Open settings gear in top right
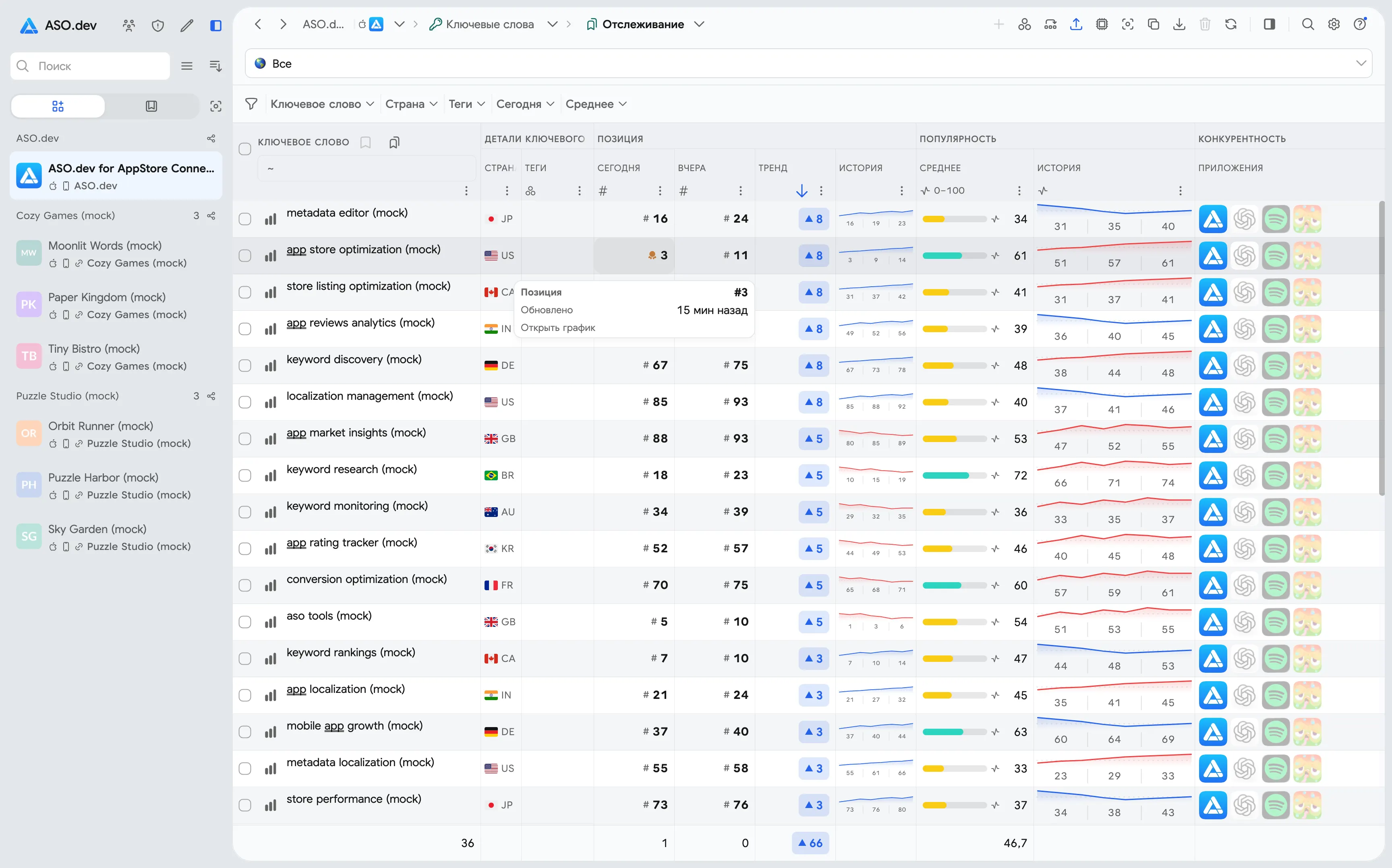The image size is (1392, 868). click(1334, 24)
